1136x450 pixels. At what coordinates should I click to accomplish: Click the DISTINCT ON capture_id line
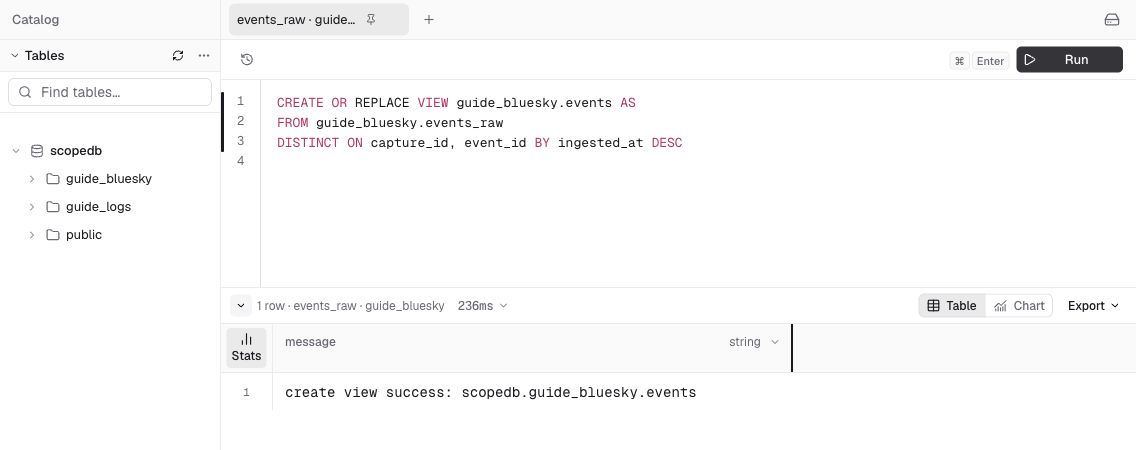click(480, 143)
